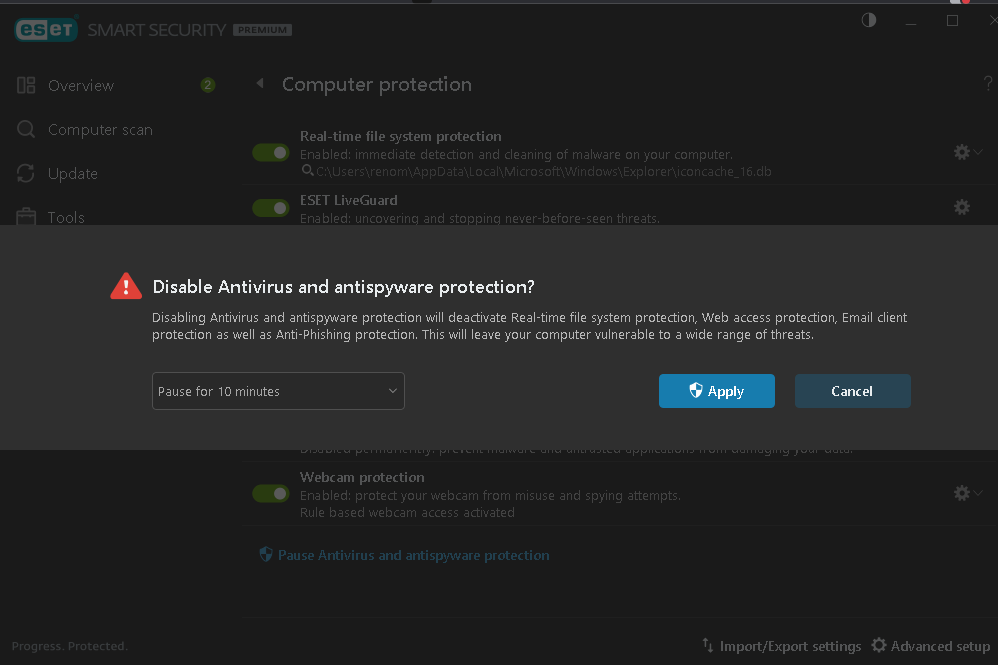Click the Webcam protection title
Screen dimensions: 998x665
pos(362,477)
